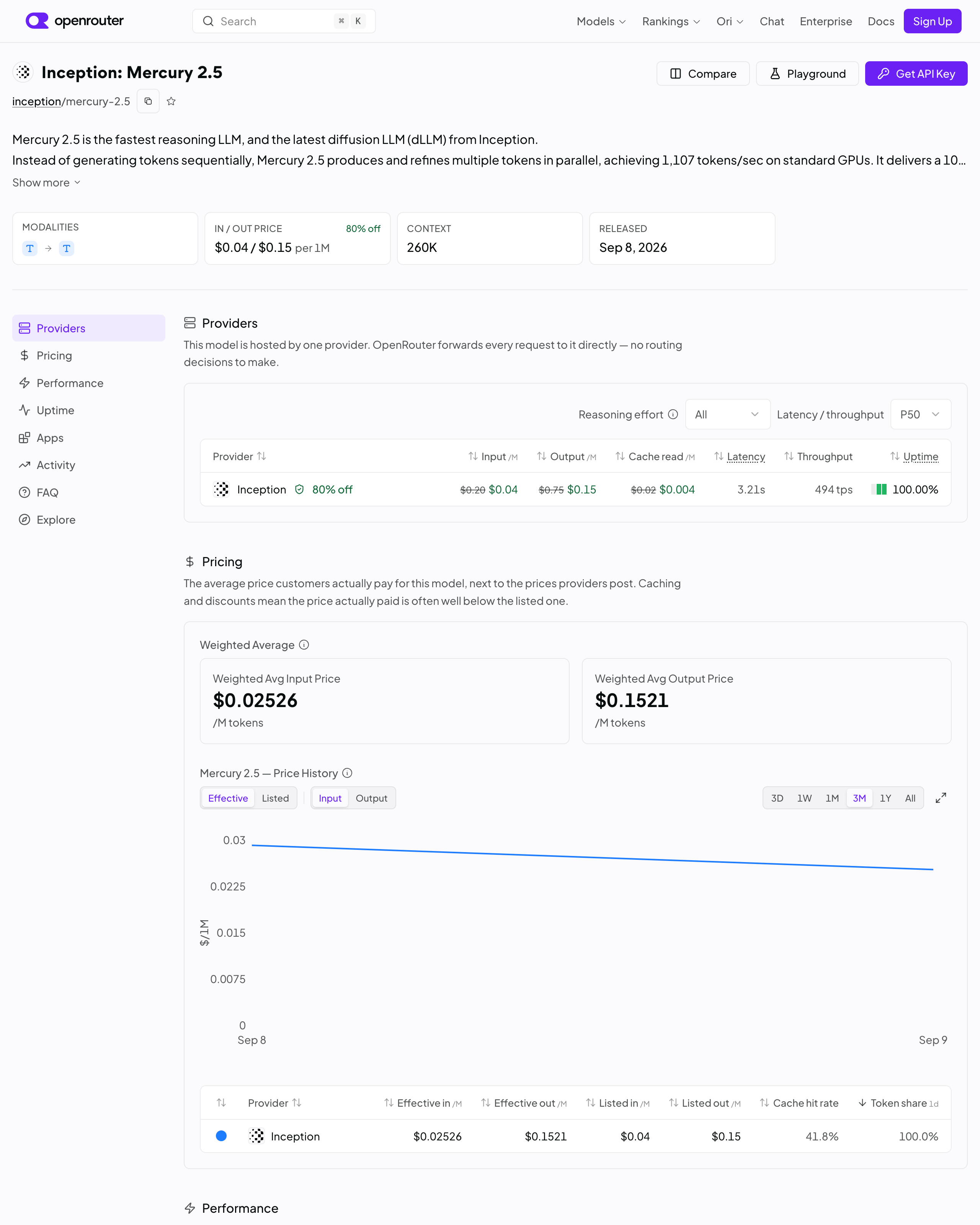Sort pricing table by Effective in
Viewport: 980px width, 1225px height.
[x=423, y=1102]
